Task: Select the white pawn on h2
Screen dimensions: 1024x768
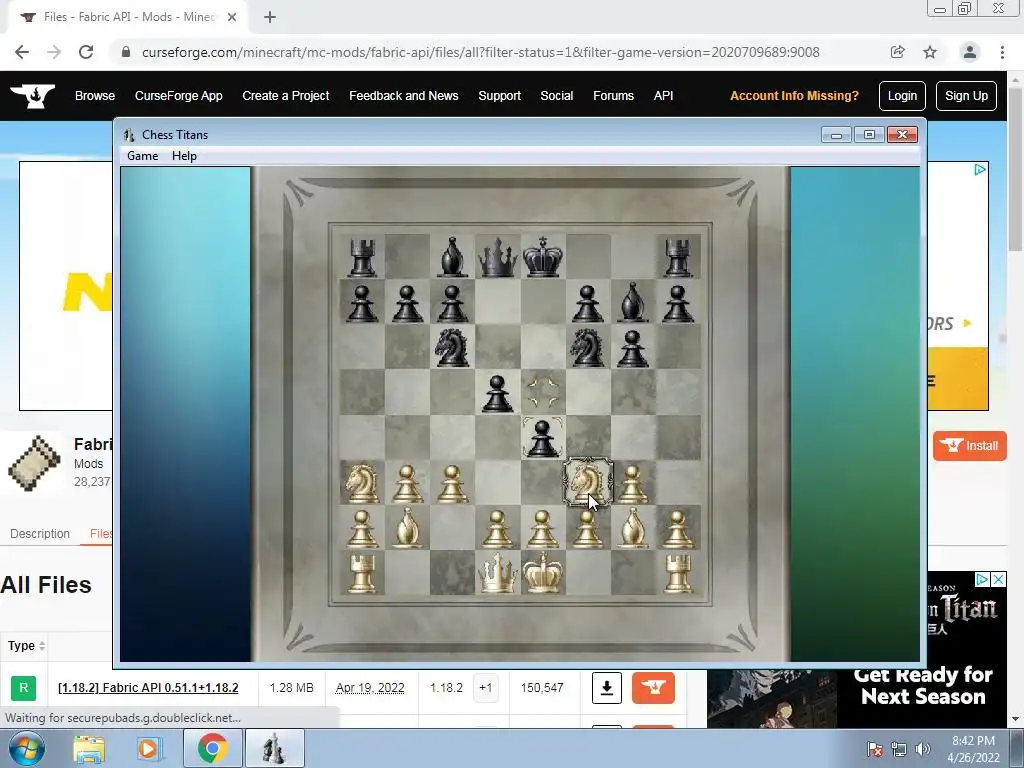Action: click(x=678, y=529)
